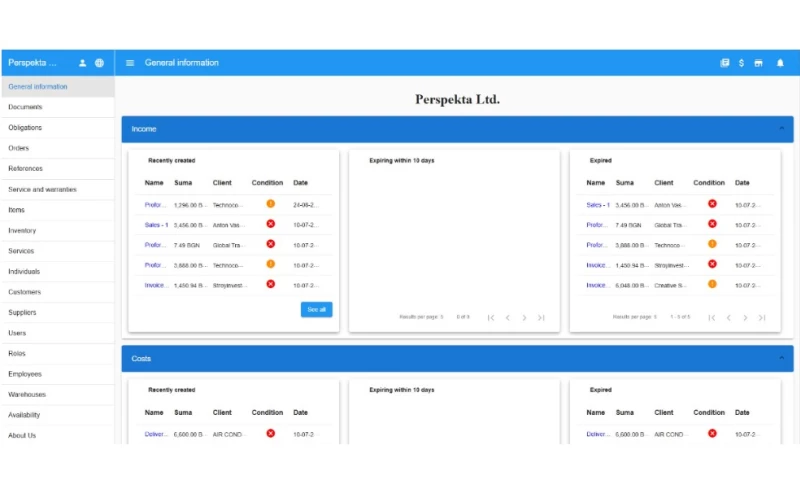The height and width of the screenshot is (480, 800).
Task: Open the Invoice link in Recently created
Action: tap(155, 285)
